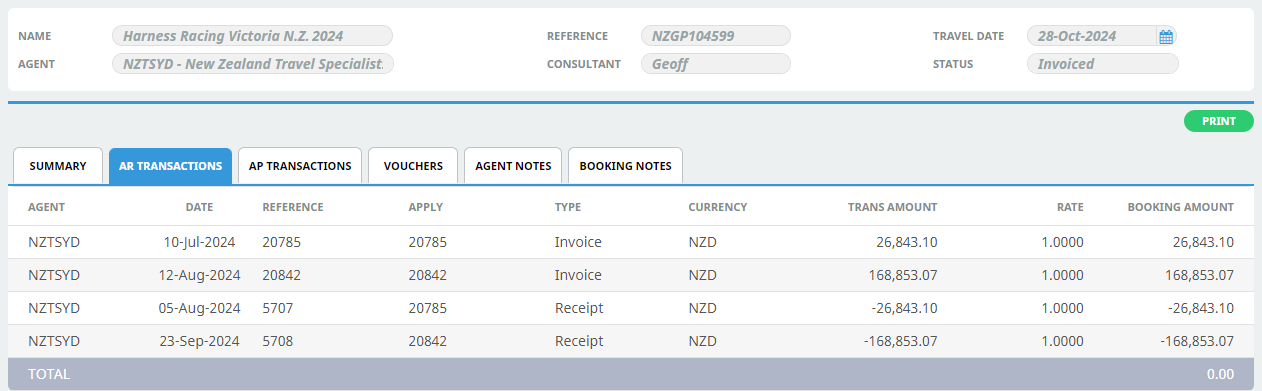Open the AP Transactions tab
Viewport: 1262px width, 391px height.
(x=300, y=166)
